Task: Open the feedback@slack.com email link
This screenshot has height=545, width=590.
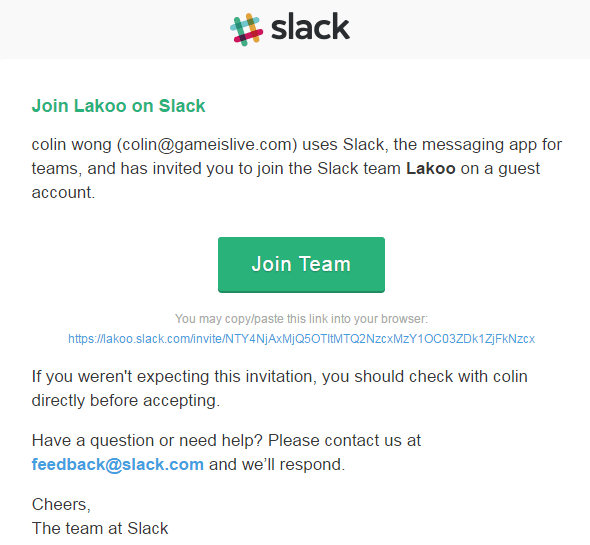Action: point(118,464)
